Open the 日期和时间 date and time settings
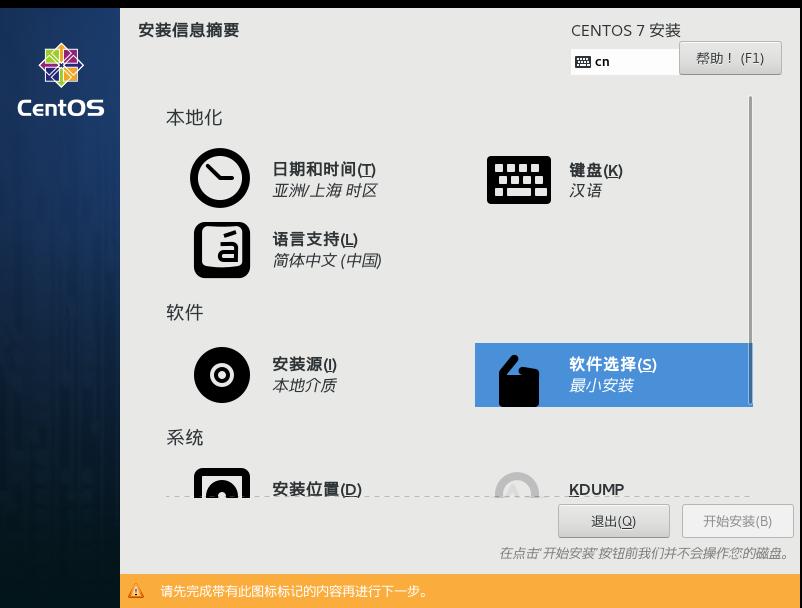 (220, 178)
